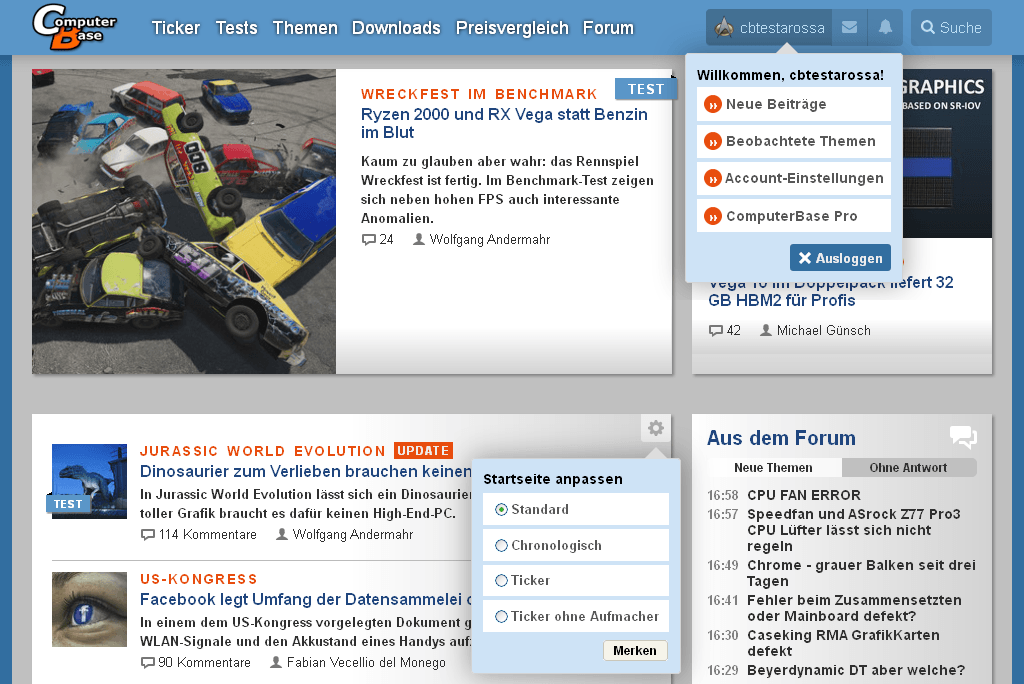Open the Speedfan und ASrock Z77 thread

(x=854, y=530)
